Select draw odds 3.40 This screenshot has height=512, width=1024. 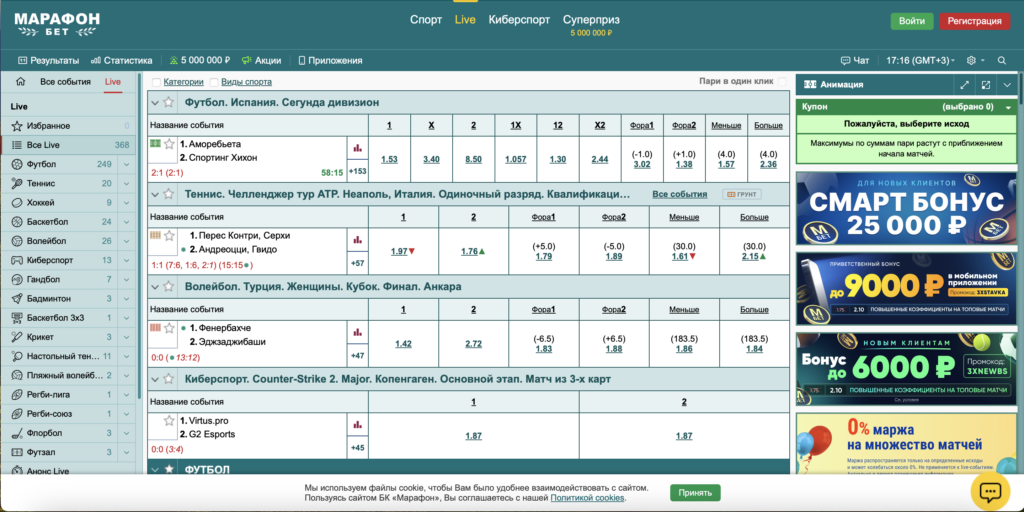click(431, 159)
